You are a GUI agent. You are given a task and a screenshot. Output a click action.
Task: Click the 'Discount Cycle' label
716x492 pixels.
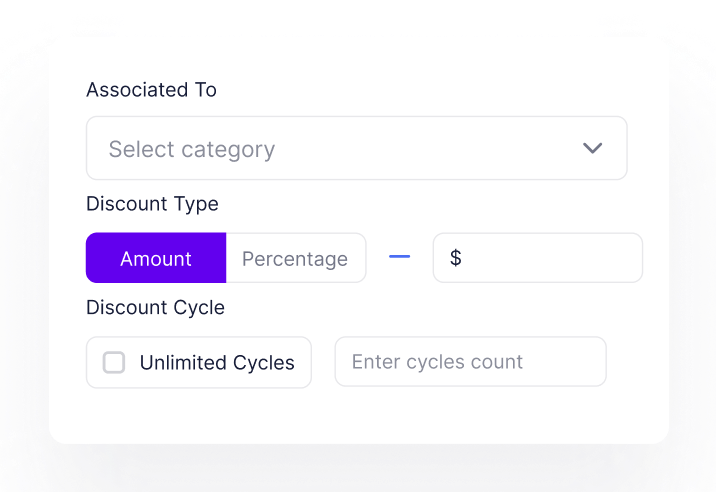155,308
